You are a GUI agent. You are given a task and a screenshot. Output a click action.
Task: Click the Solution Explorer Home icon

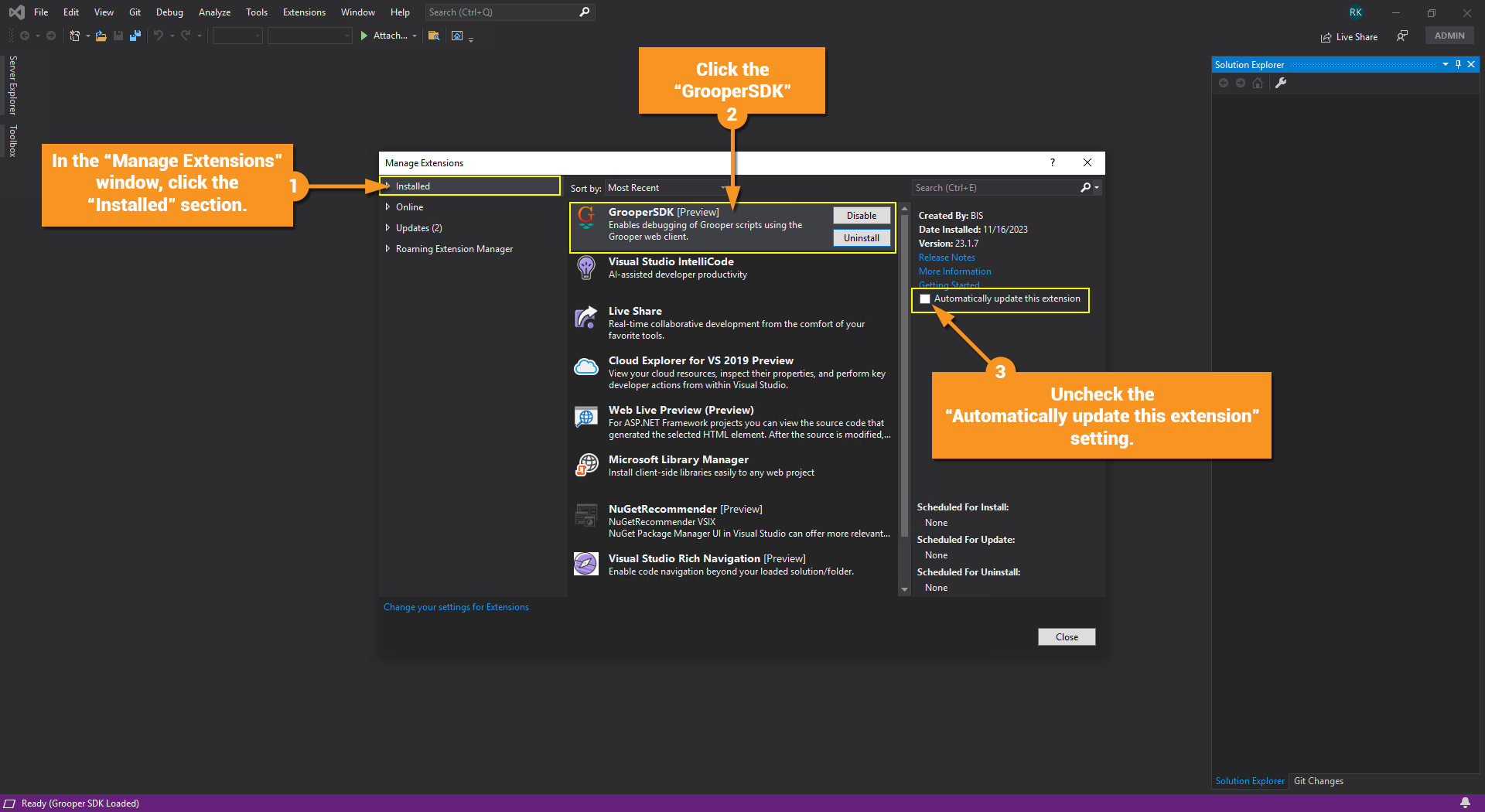(x=1258, y=84)
